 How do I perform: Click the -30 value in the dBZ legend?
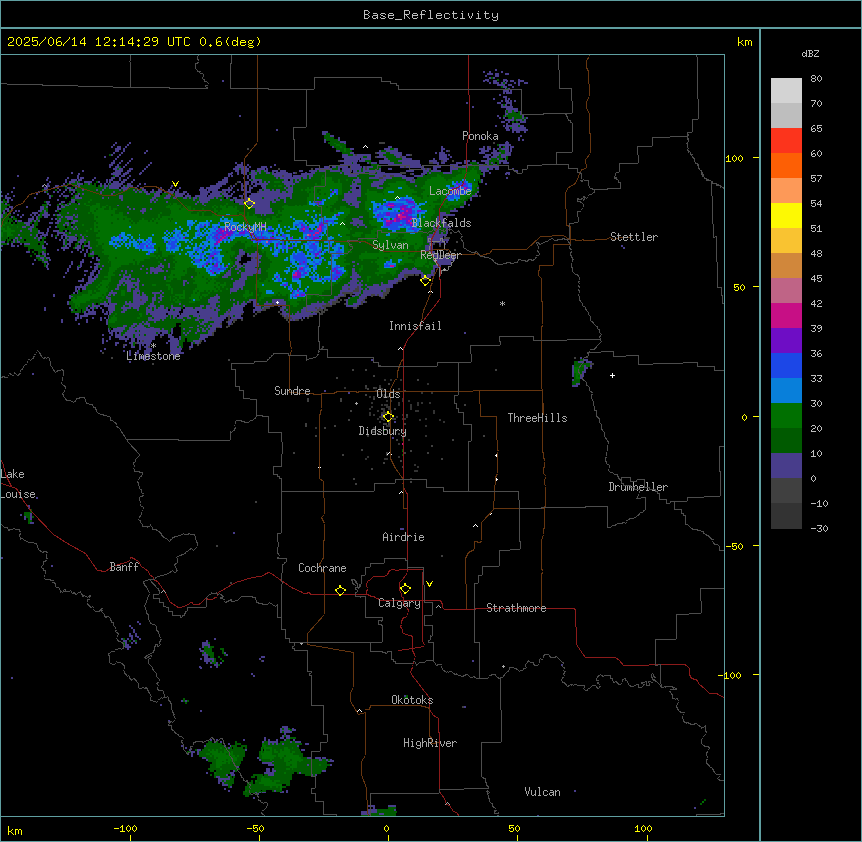click(819, 528)
